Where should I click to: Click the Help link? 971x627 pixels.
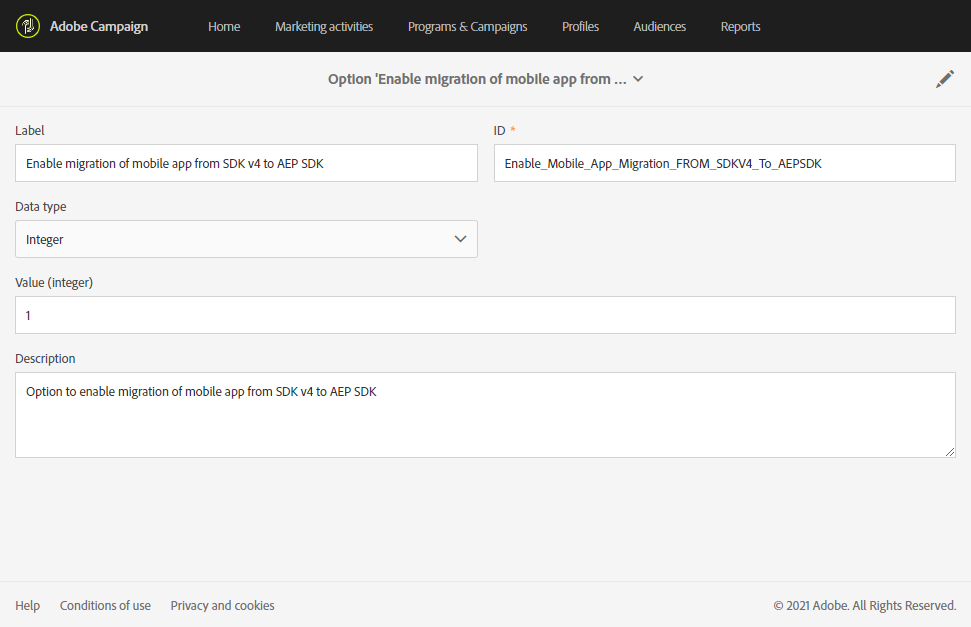(27, 605)
